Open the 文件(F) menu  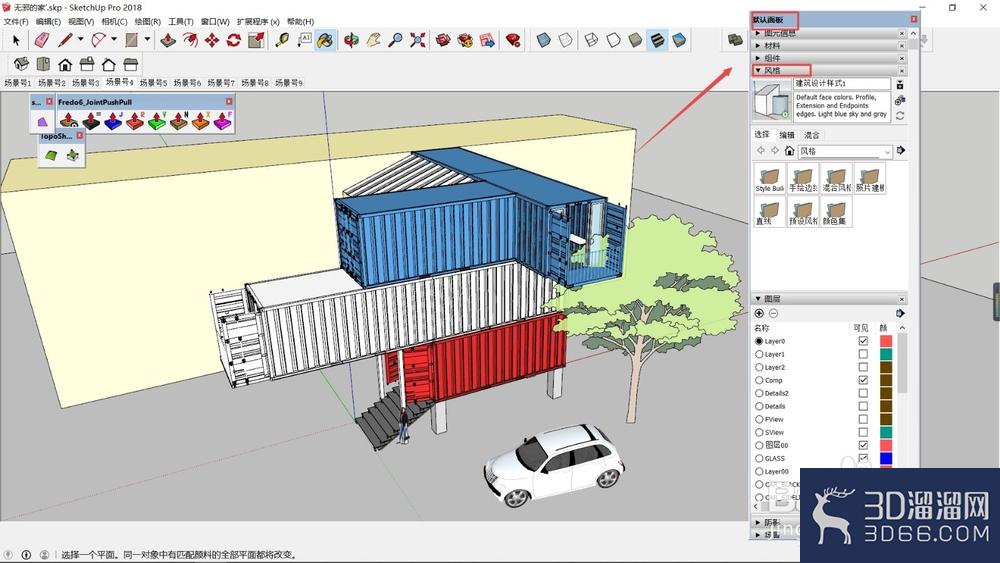click(16, 22)
